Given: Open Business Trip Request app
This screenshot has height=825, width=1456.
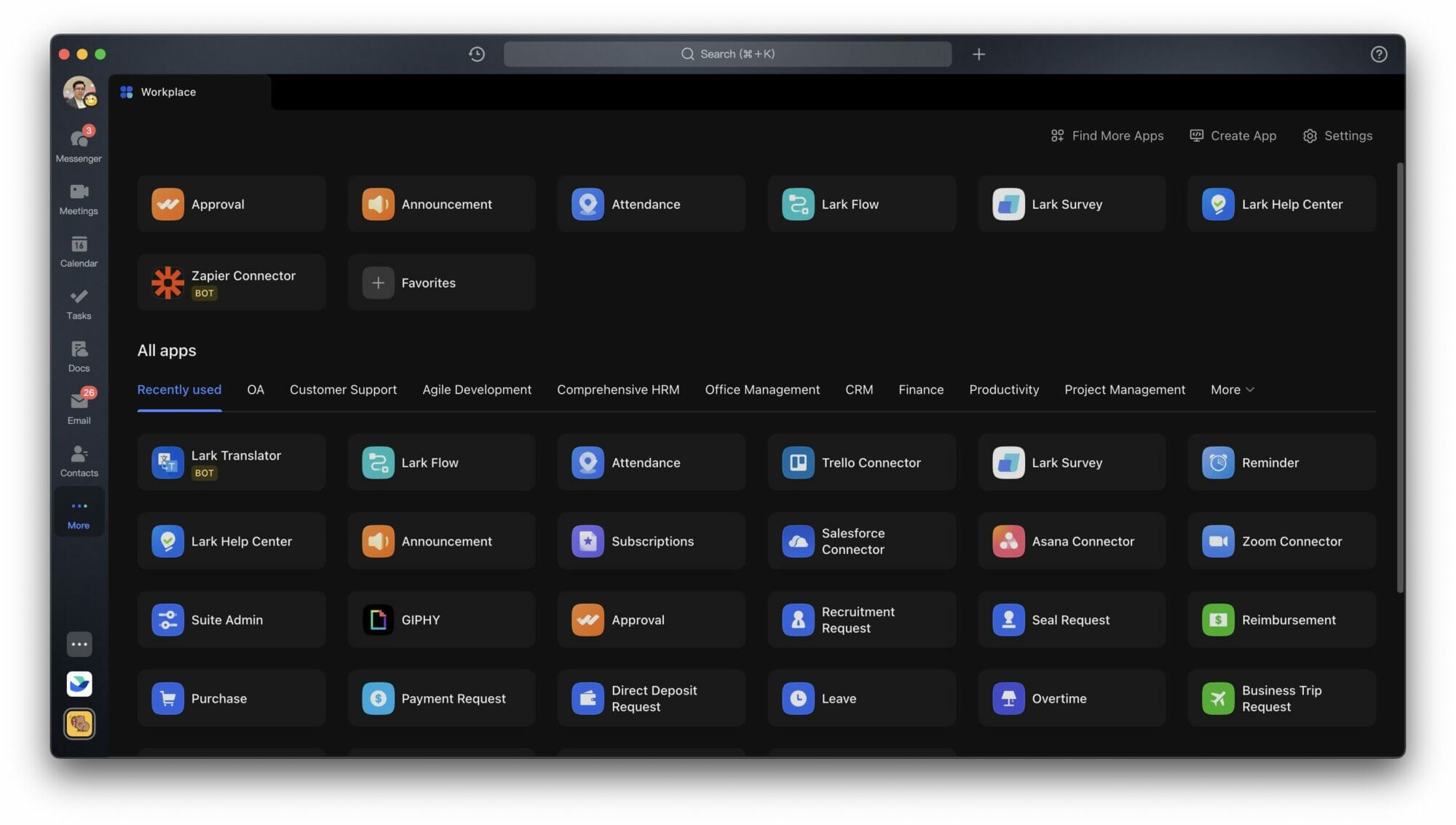Looking at the screenshot, I should tap(1281, 698).
